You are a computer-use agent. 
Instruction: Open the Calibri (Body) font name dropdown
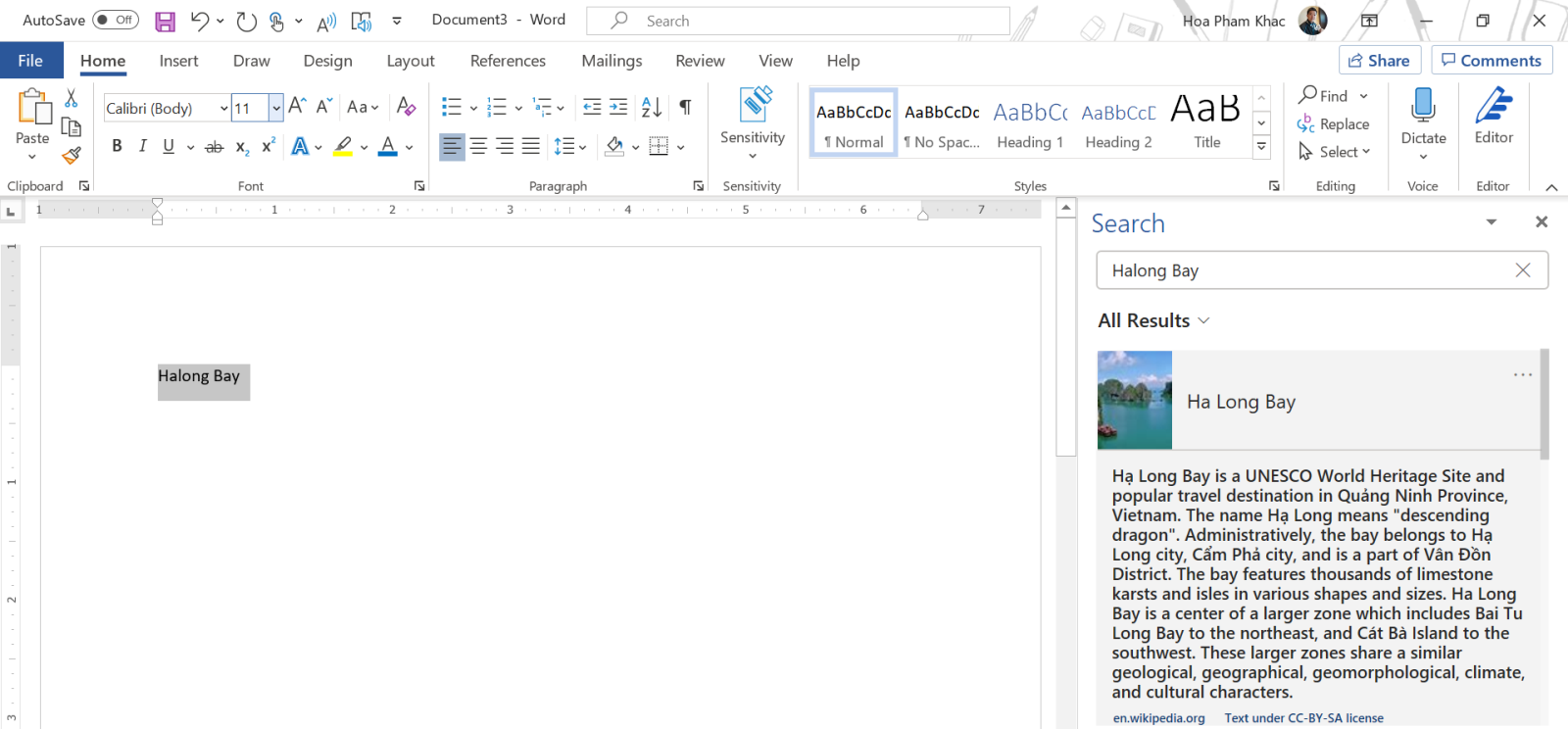tap(223, 108)
